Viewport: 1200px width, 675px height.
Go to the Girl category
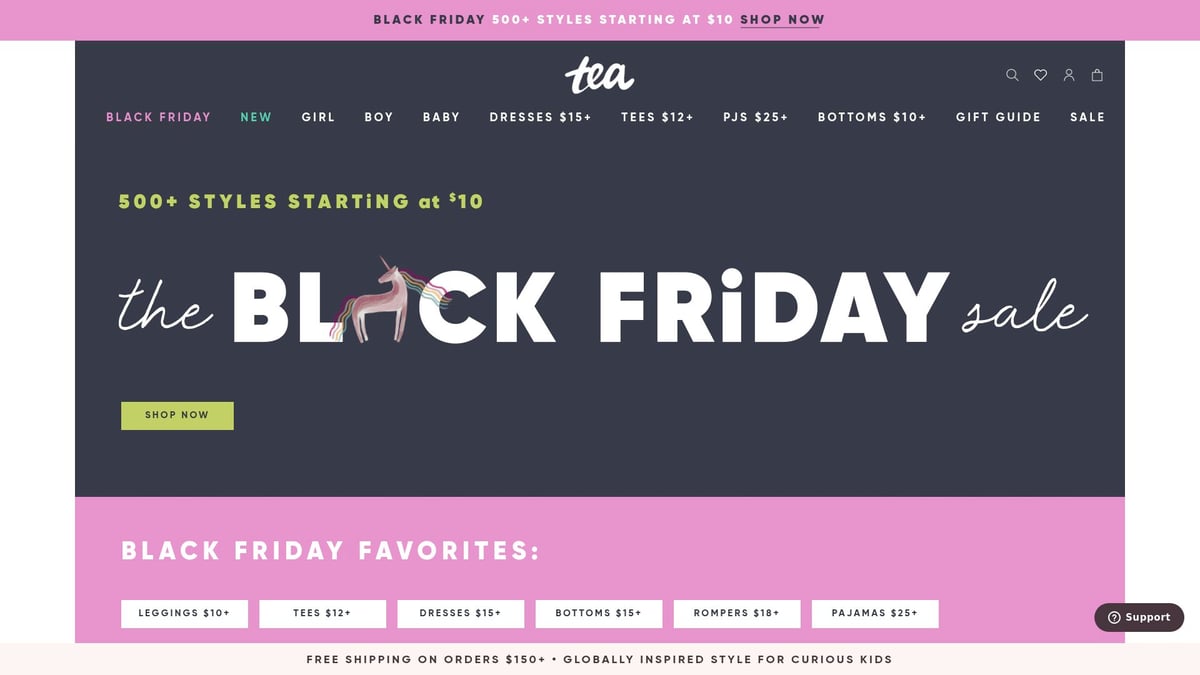318,117
